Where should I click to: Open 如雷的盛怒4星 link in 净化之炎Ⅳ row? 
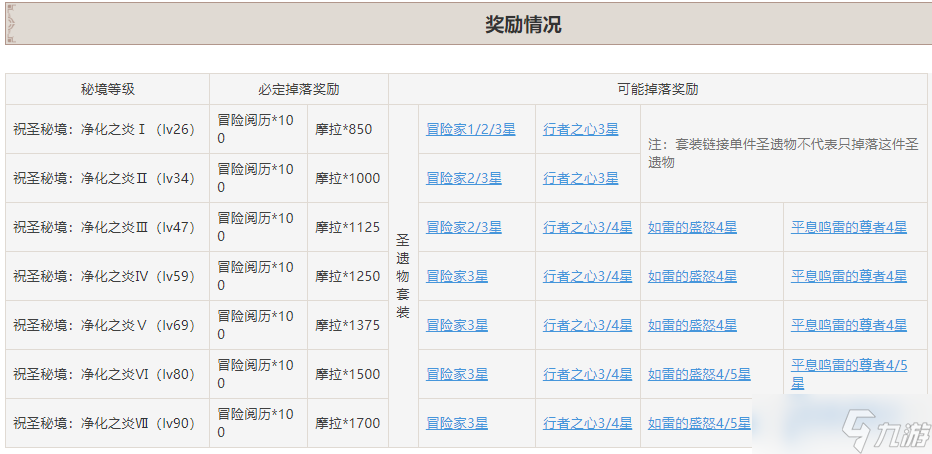(692, 276)
